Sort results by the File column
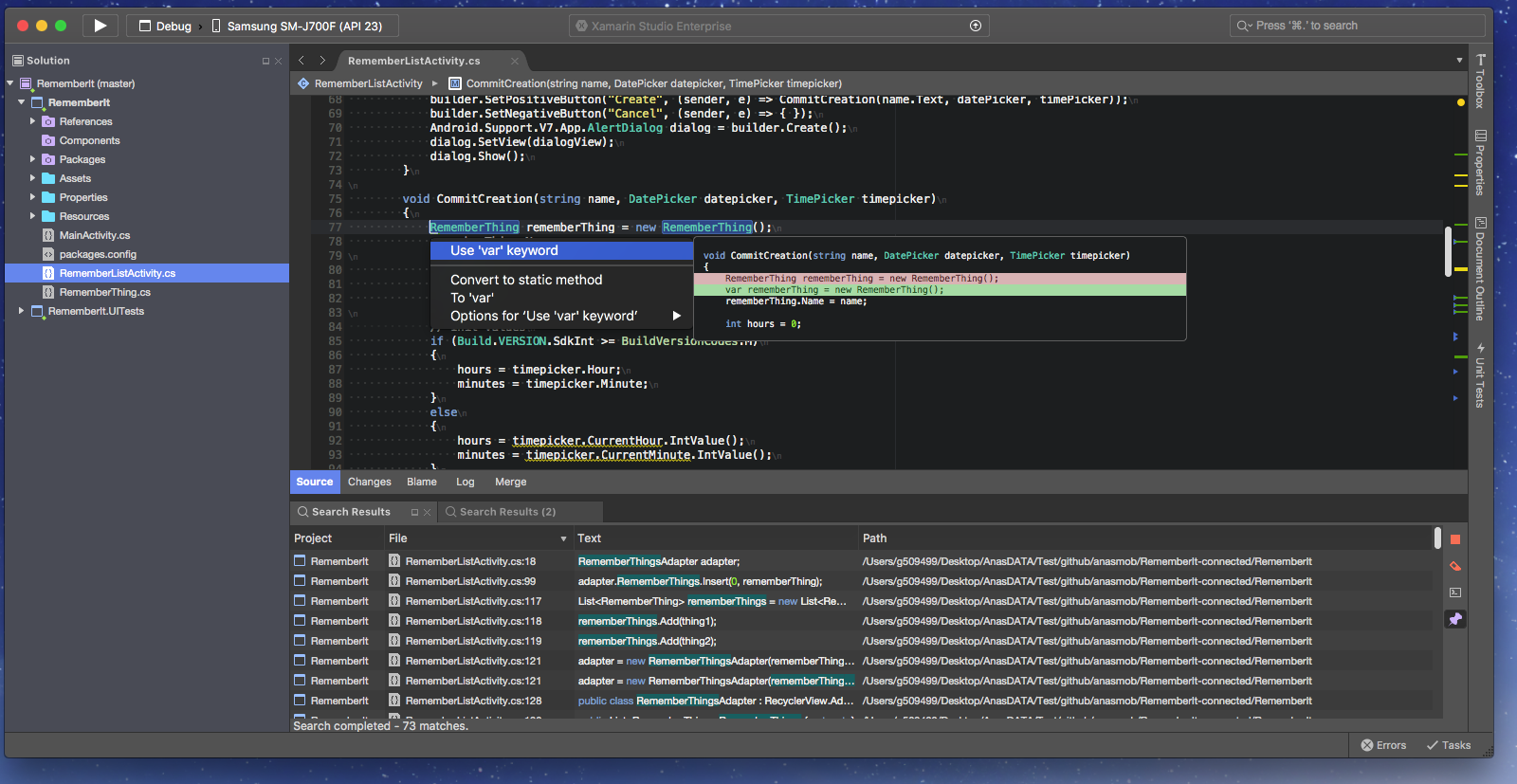This screenshot has height=784, width=1517. click(478, 538)
